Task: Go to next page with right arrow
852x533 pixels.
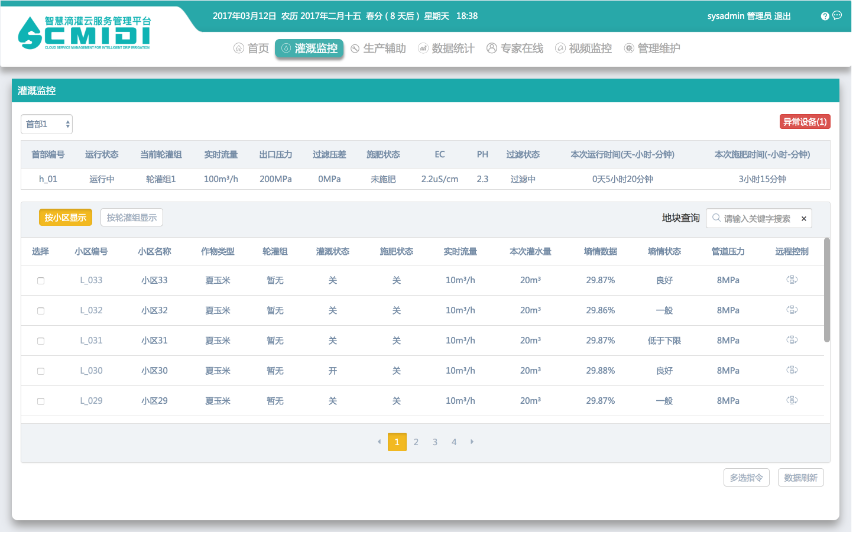Action: coord(472,441)
